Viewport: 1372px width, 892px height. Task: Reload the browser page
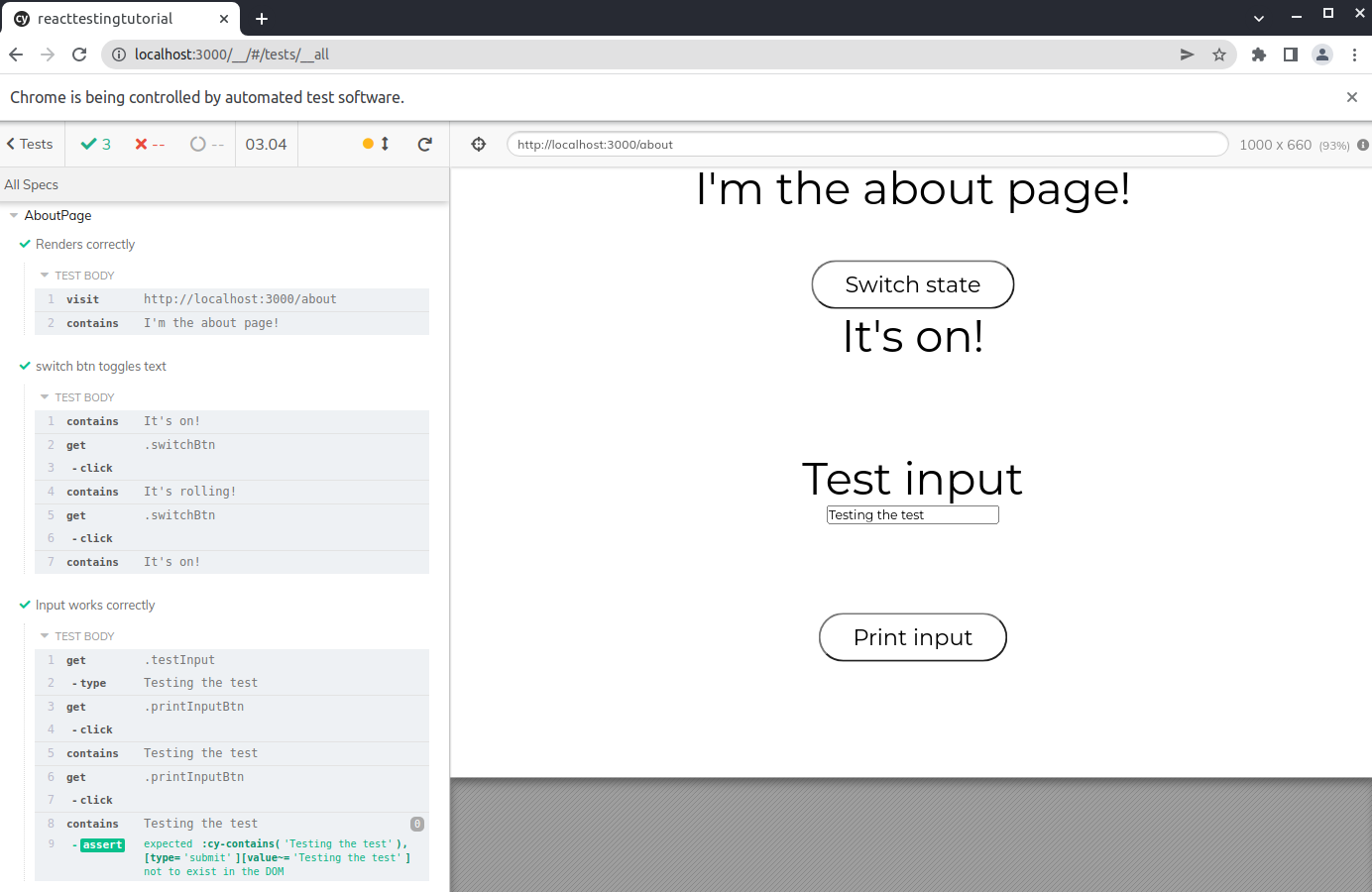click(79, 56)
